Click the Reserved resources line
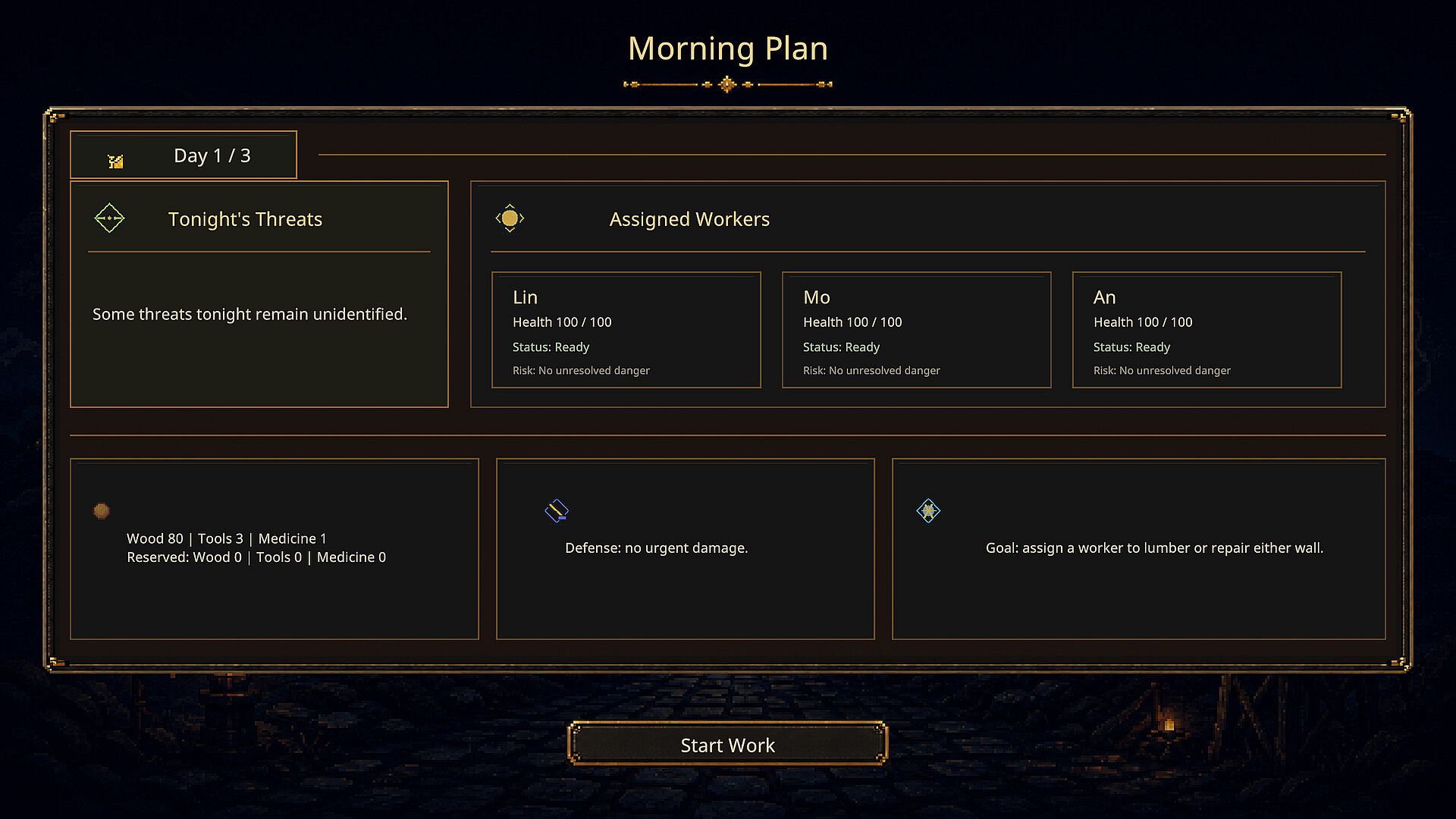This screenshot has height=819, width=1456. (256, 557)
